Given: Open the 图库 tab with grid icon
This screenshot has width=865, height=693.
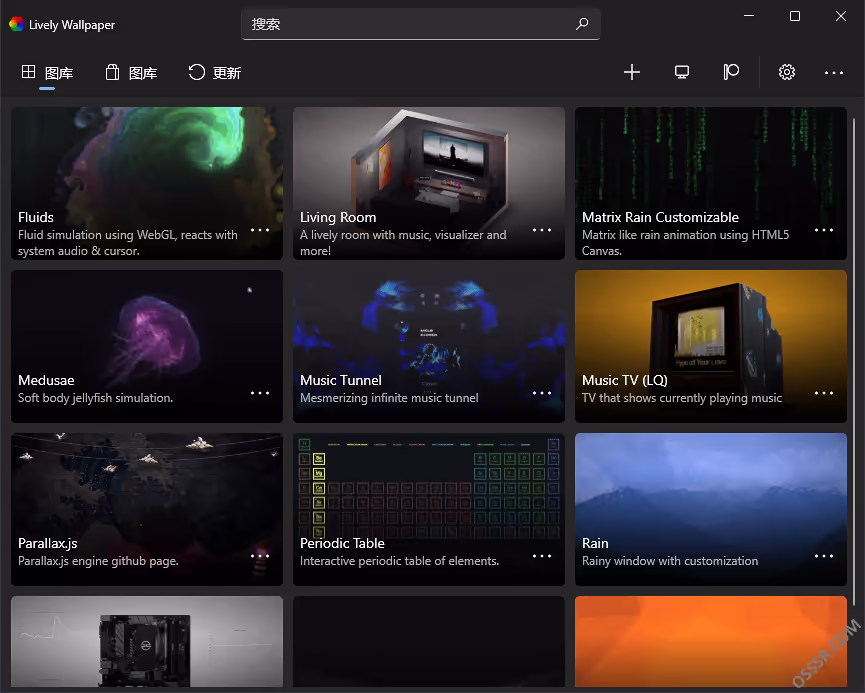Looking at the screenshot, I should pos(47,72).
